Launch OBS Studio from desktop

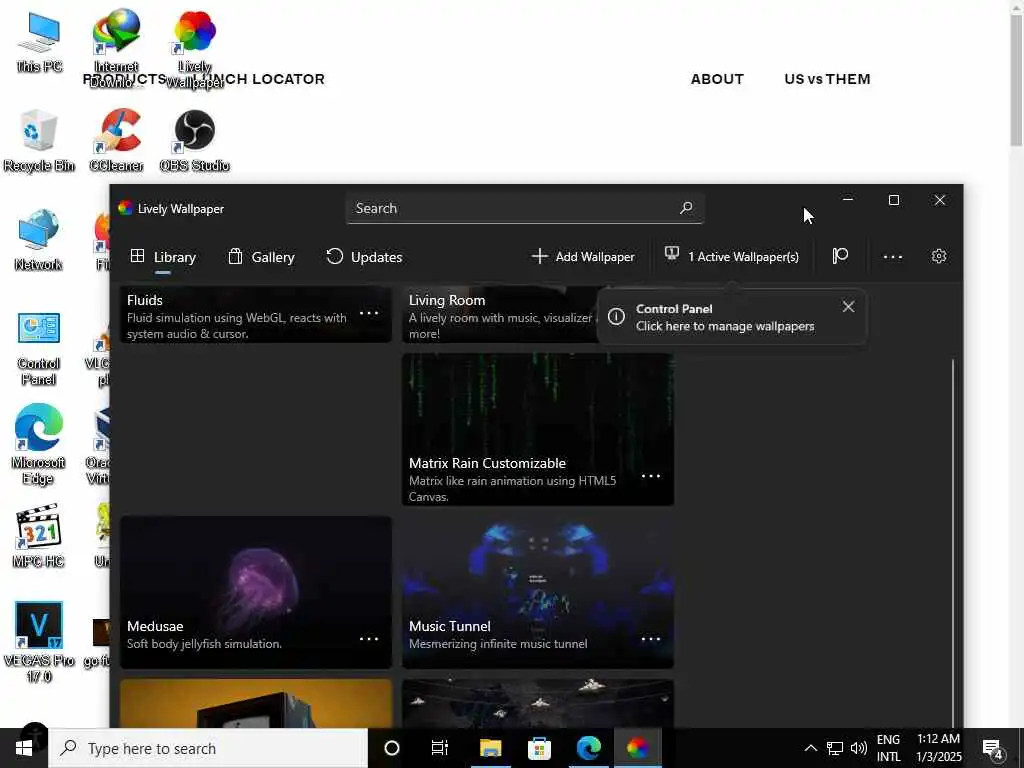pyautogui.click(x=195, y=140)
